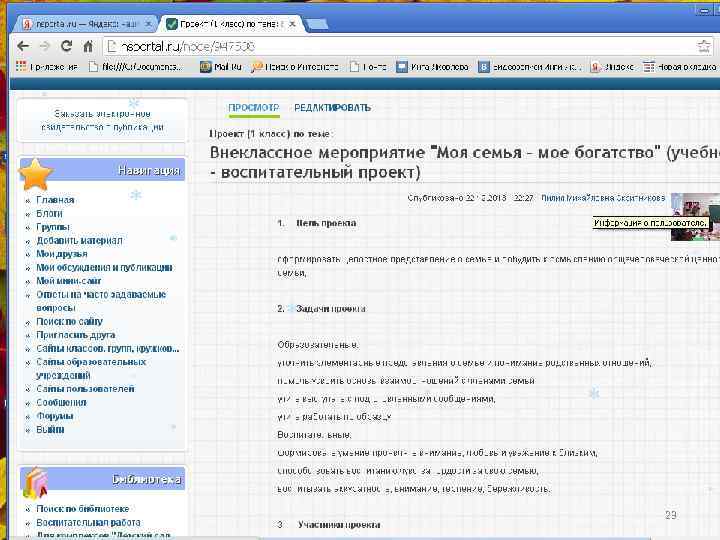720x540 pixels.
Task: Open file:///C:/Documents bookmark
Action: pos(136,67)
